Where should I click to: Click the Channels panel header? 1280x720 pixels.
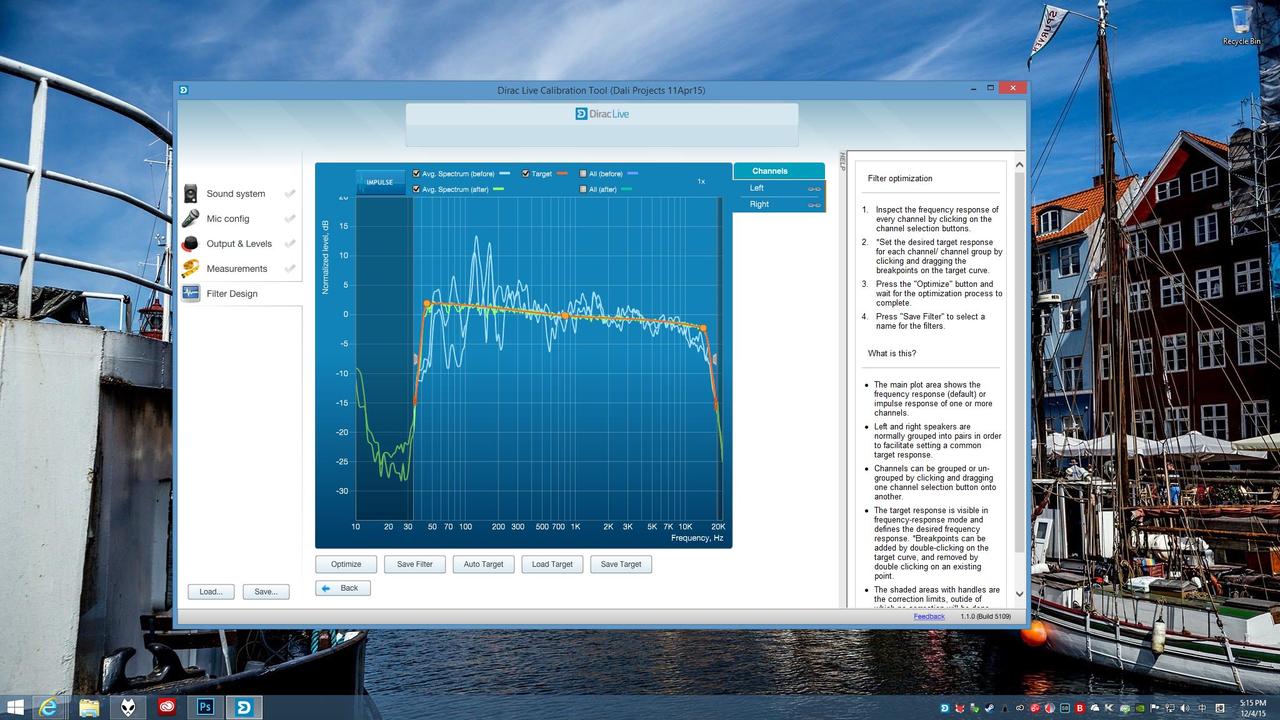tap(779, 171)
